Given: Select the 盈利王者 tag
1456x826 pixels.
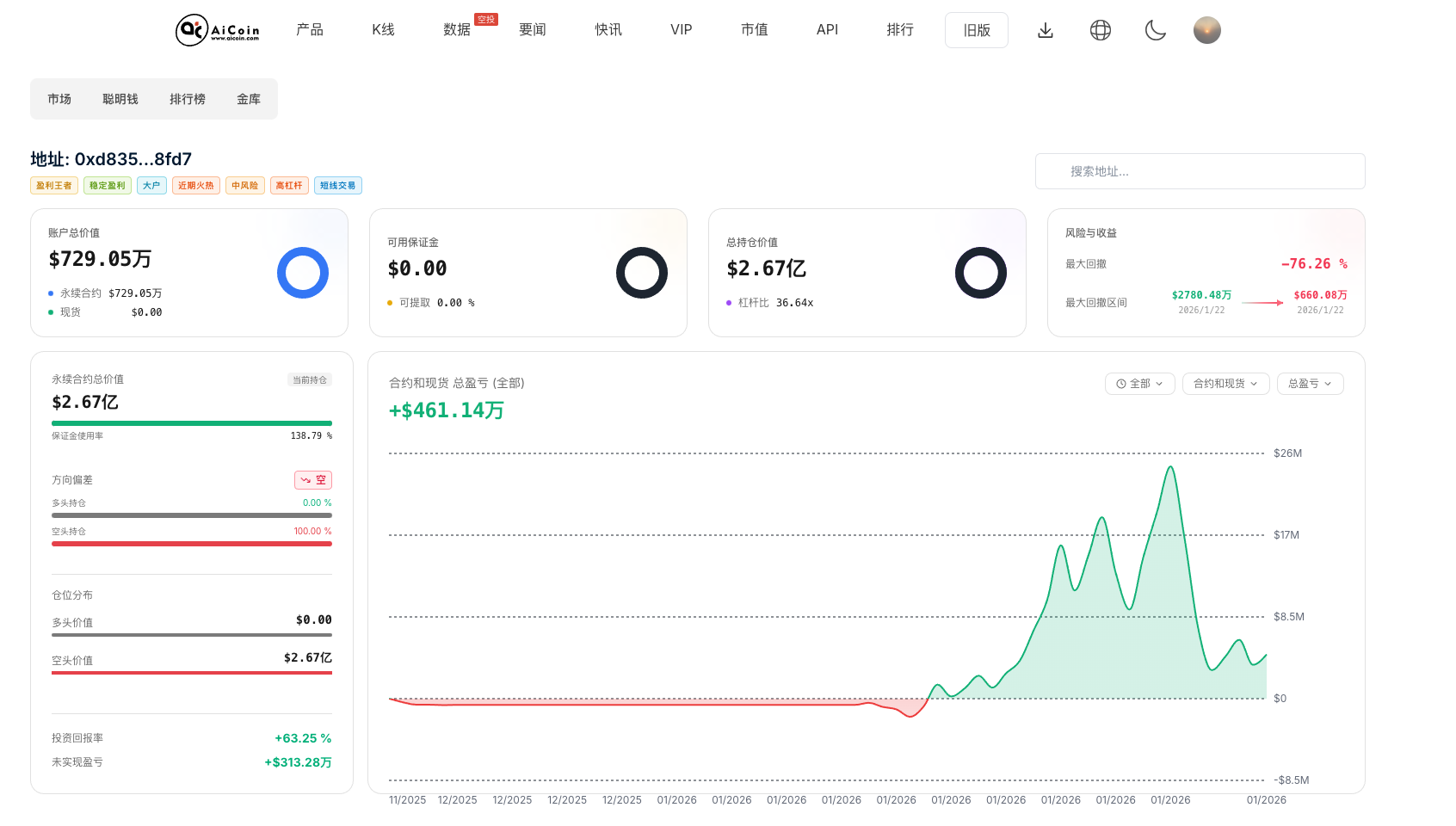Looking at the screenshot, I should [53, 185].
